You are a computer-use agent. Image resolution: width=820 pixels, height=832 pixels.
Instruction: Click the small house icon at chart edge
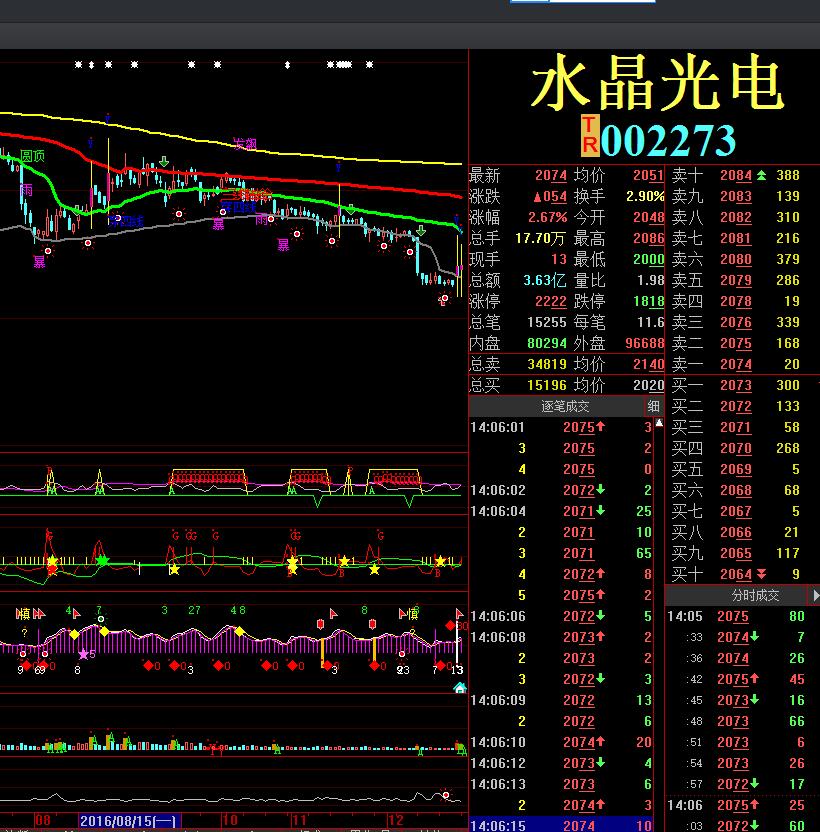coord(460,688)
